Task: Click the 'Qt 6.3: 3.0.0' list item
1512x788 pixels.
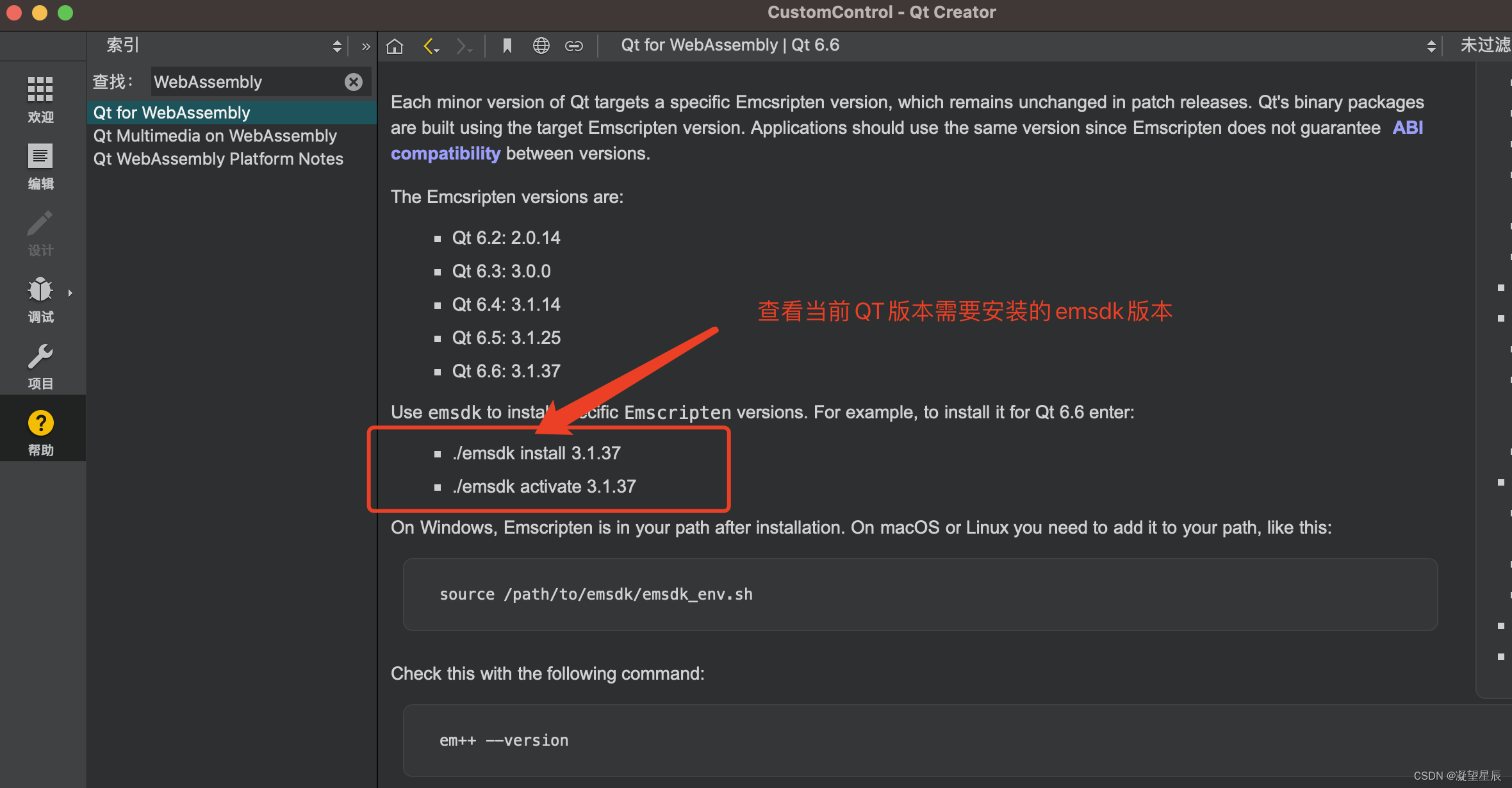Action: (501, 271)
